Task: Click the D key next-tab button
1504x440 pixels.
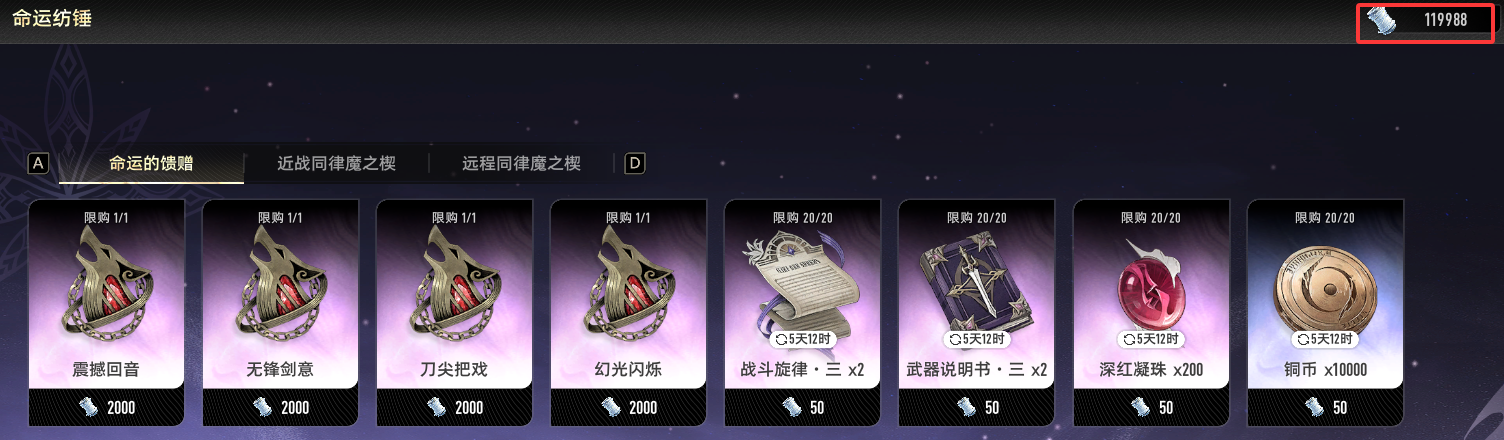Action: (x=634, y=163)
